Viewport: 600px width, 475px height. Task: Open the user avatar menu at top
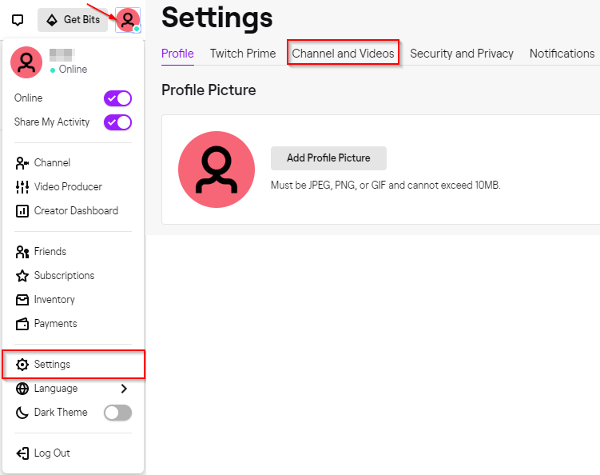coord(128,20)
